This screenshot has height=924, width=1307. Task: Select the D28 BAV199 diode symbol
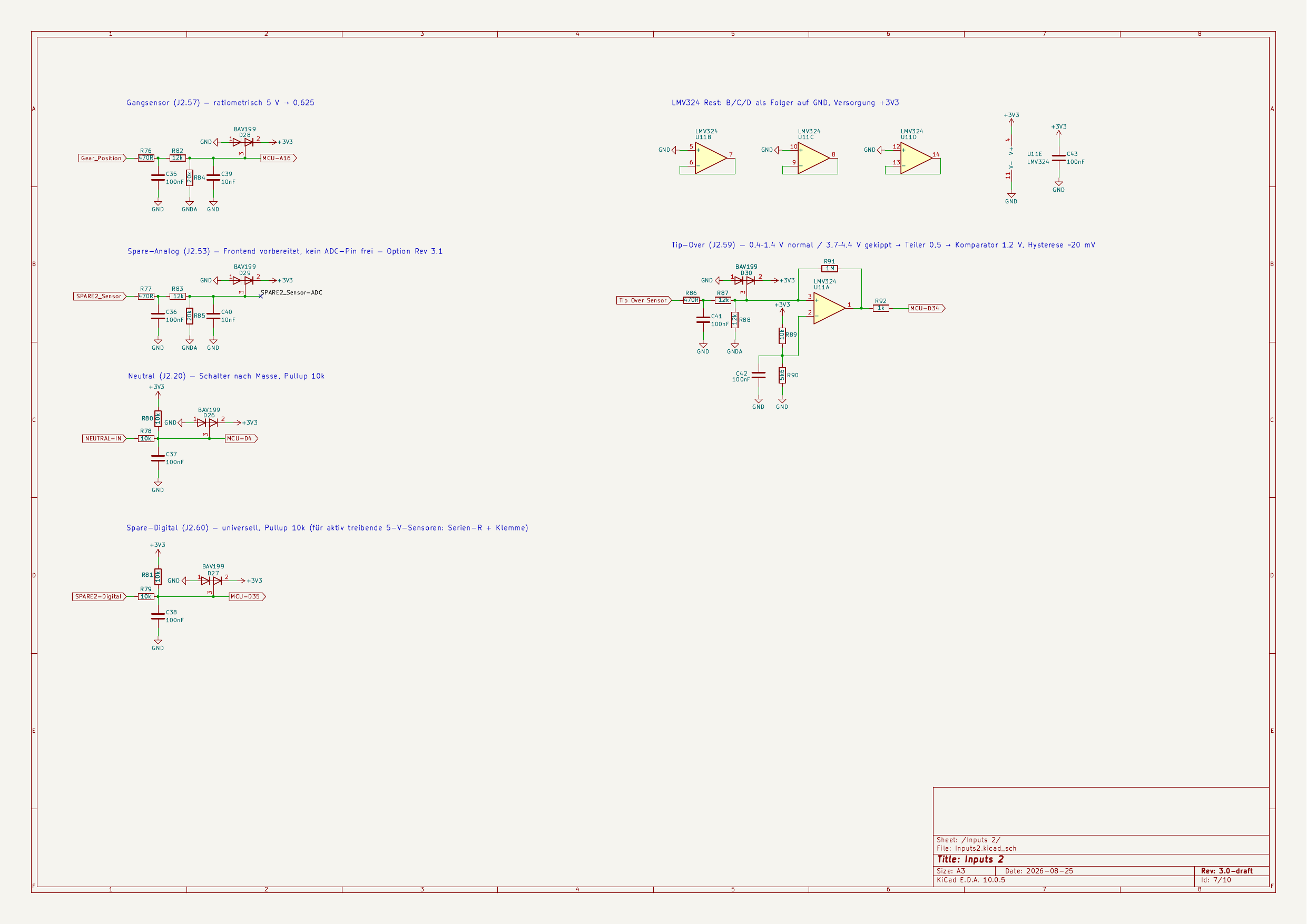243,142
